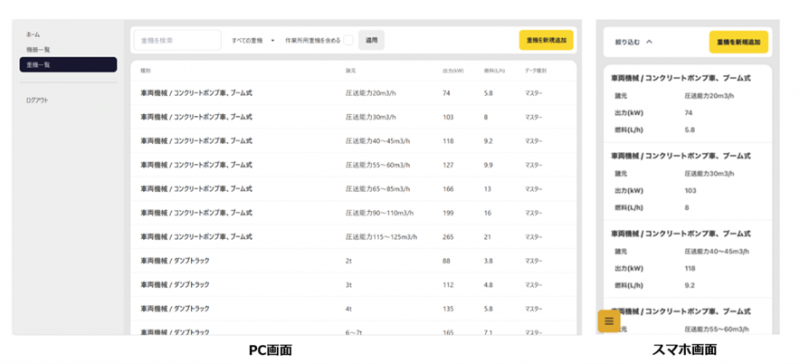Click the 種別 column header

pyautogui.click(x=146, y=70)
